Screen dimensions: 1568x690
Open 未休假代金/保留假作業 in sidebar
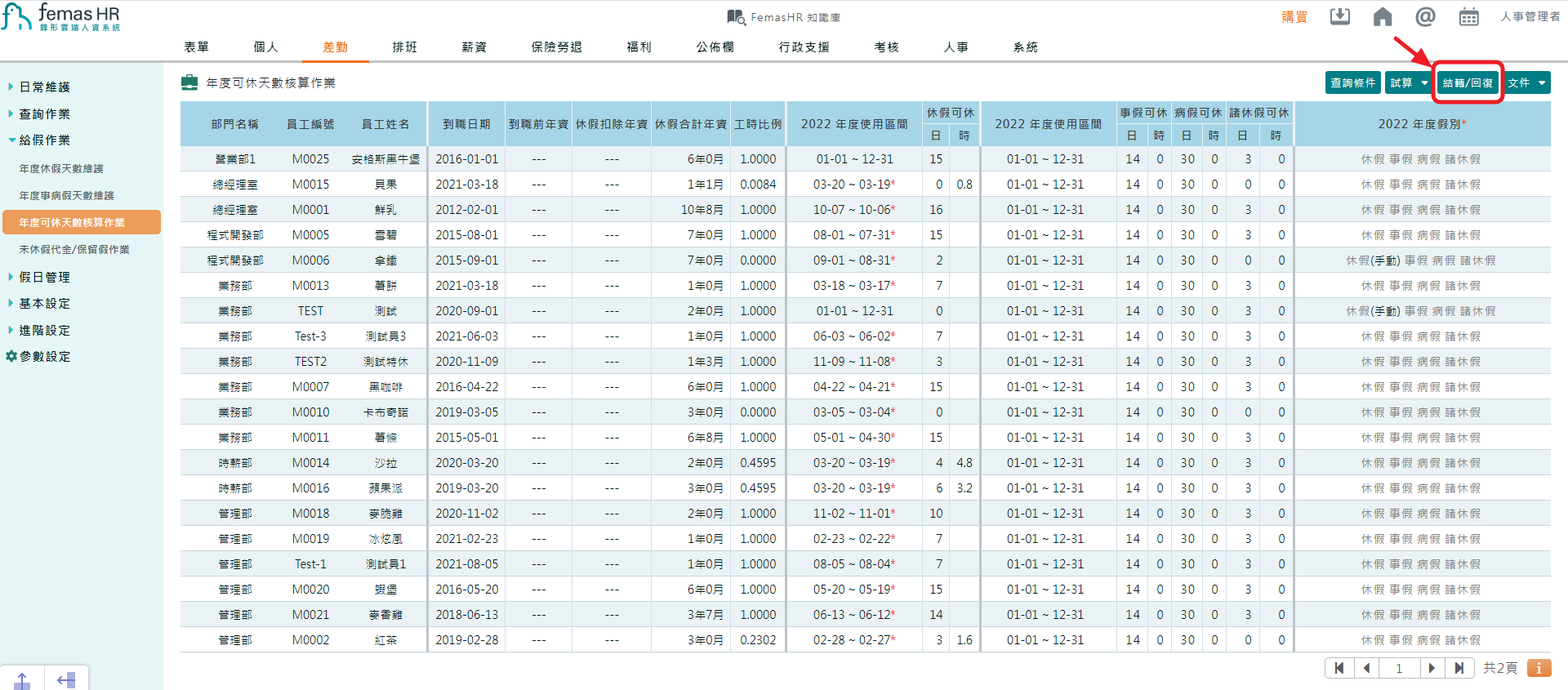pos(73,249)
